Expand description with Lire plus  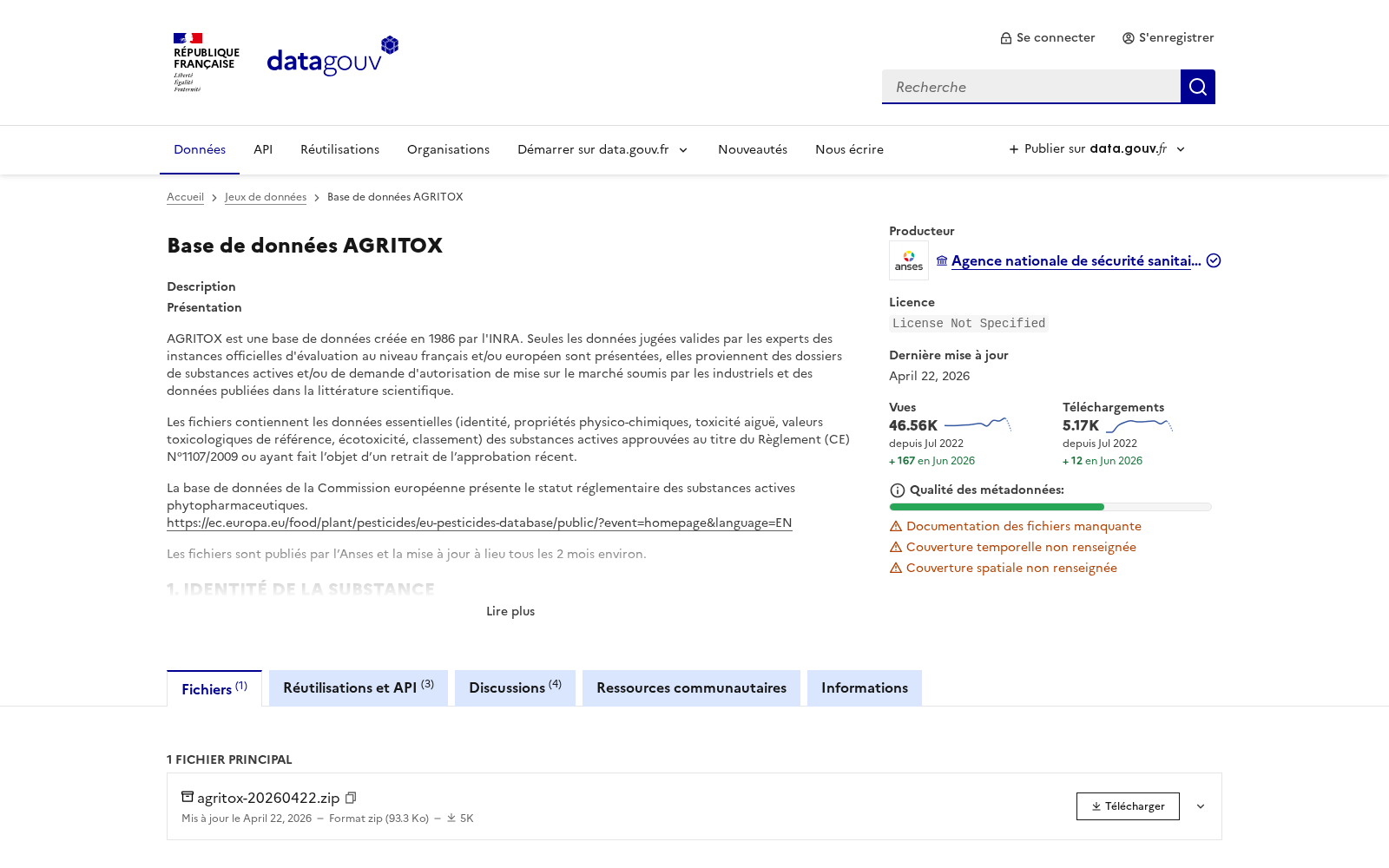(510, 611)
